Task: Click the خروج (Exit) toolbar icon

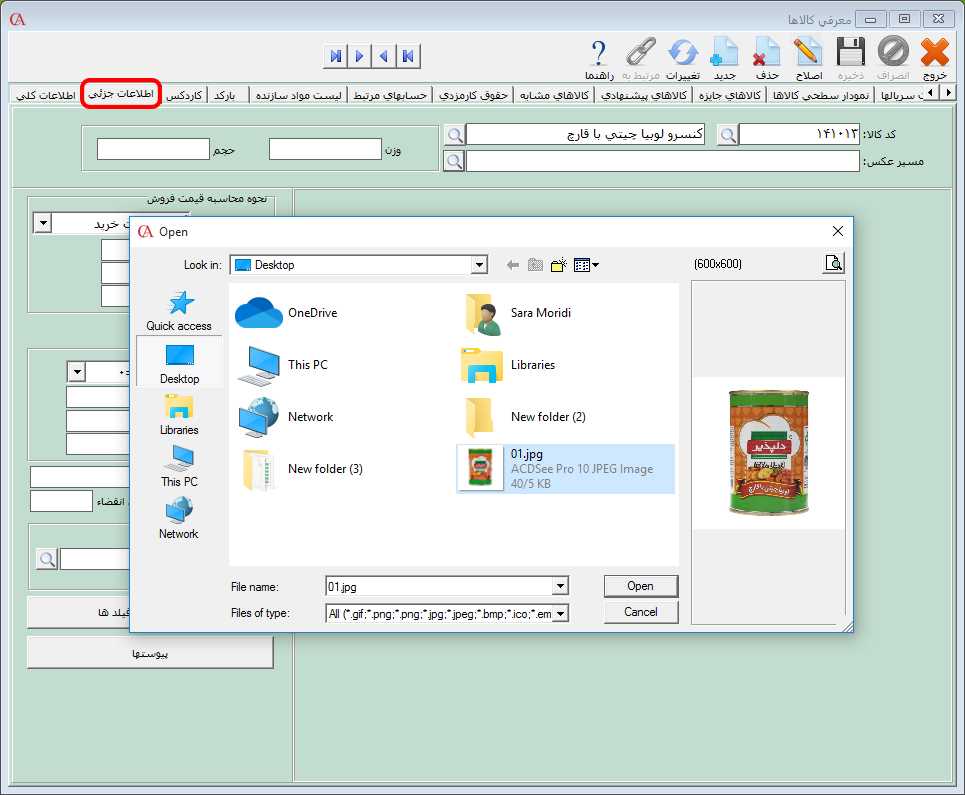Action: pyautogui.click(x=934, y=52)
